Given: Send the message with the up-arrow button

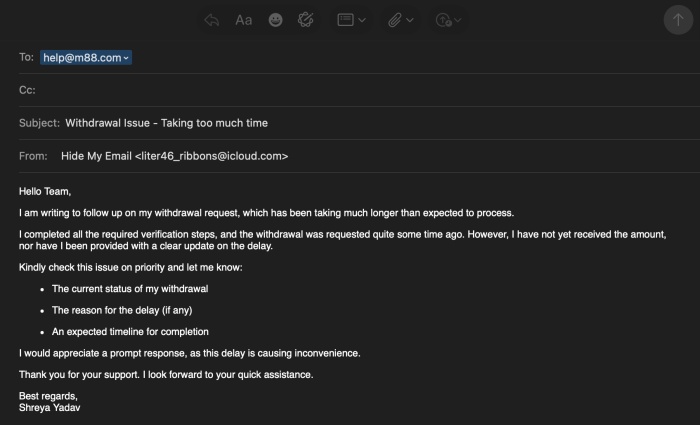Looking at the screenshot, I should click(x=678, y=20).
